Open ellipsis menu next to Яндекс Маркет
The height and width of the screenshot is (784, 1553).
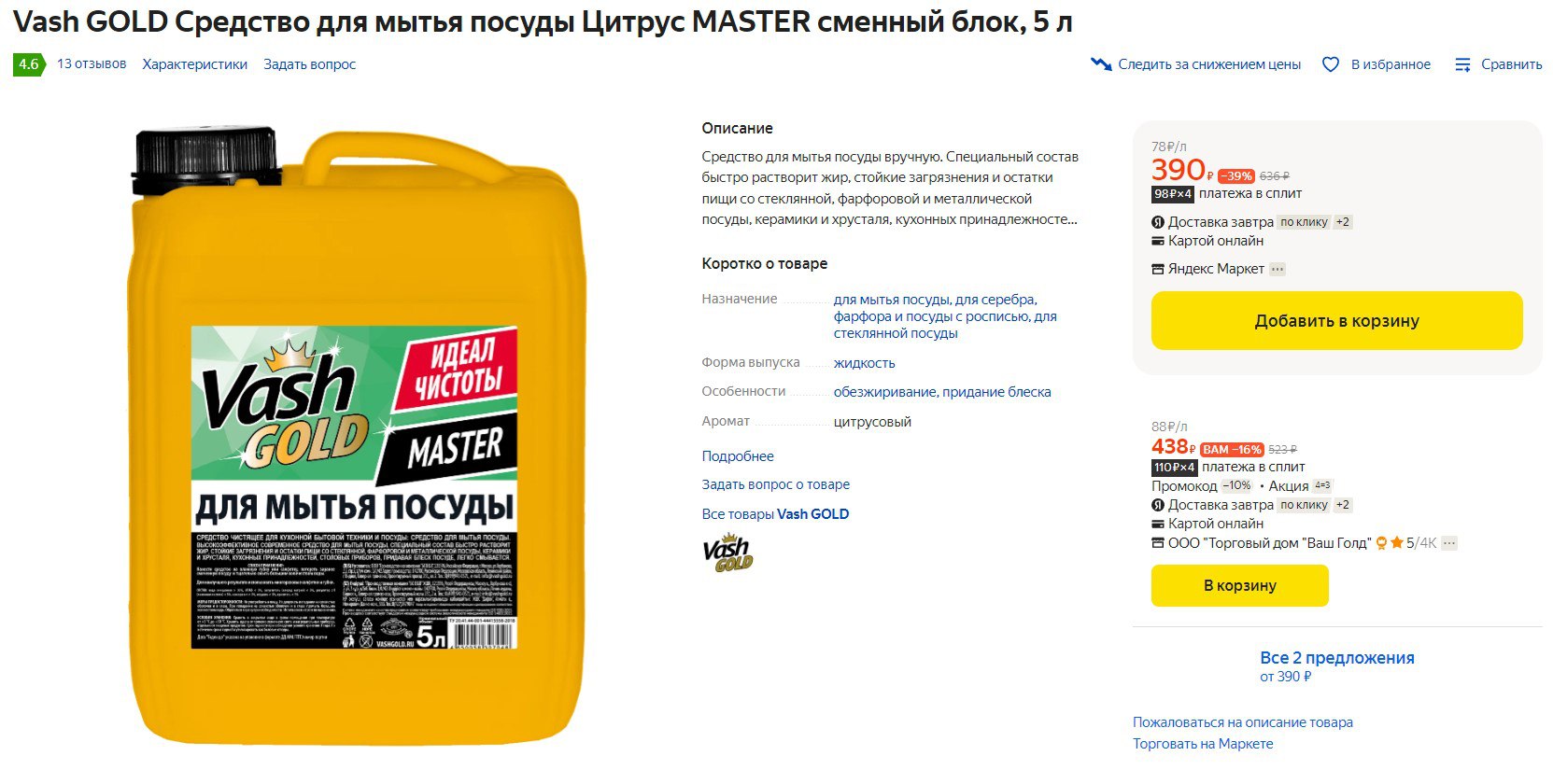pyautogui.click(x=1278, y=269)
